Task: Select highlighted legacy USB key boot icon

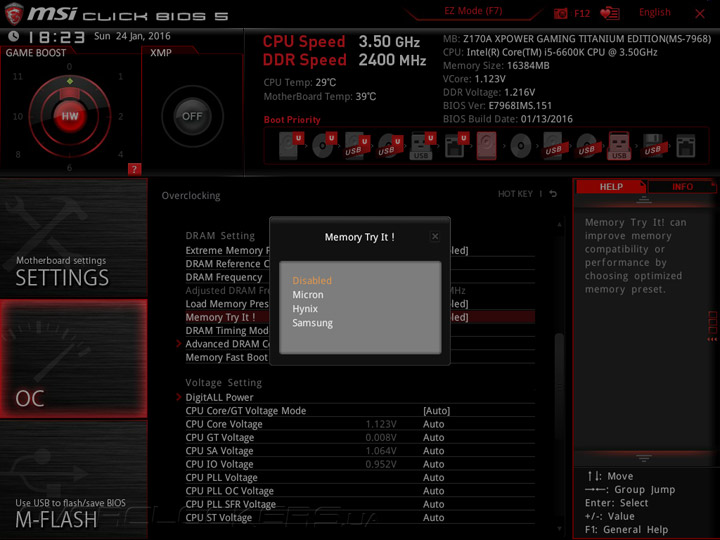Action: point(619,146)
